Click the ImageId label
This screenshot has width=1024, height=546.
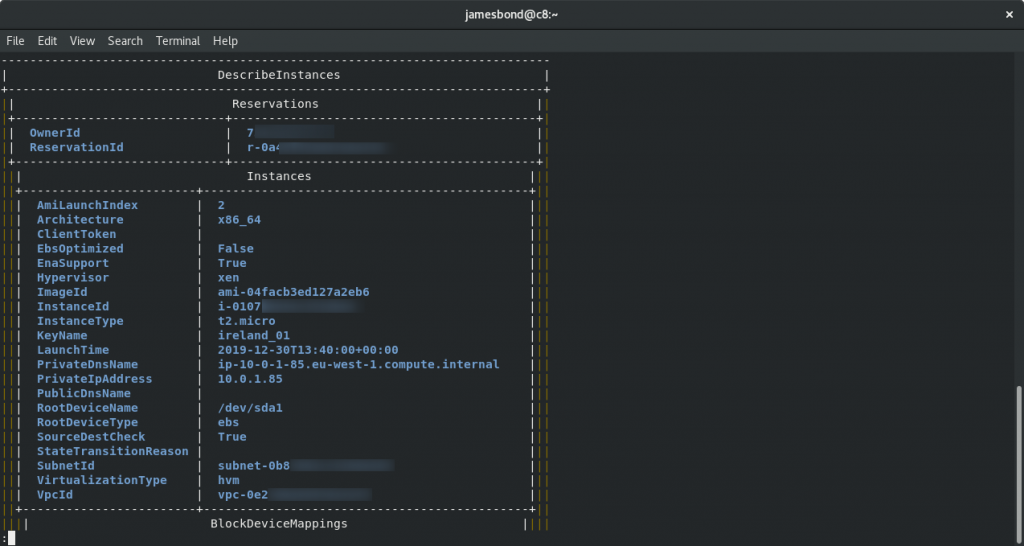coord(62,292)
